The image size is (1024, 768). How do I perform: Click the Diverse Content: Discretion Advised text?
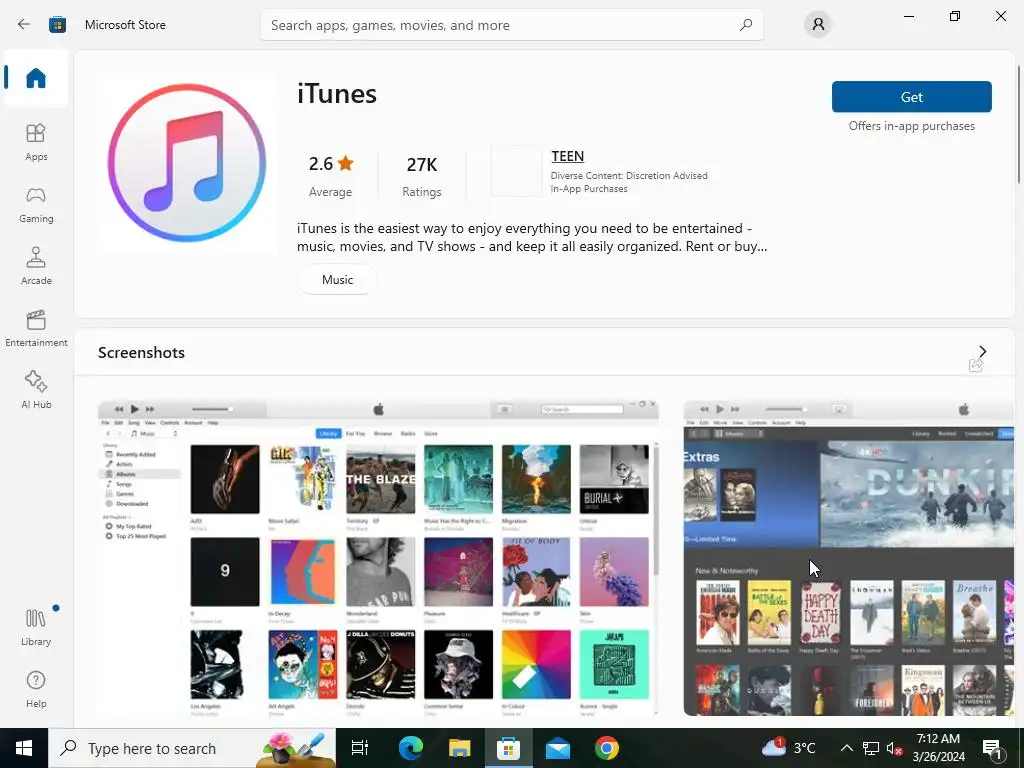629,176
